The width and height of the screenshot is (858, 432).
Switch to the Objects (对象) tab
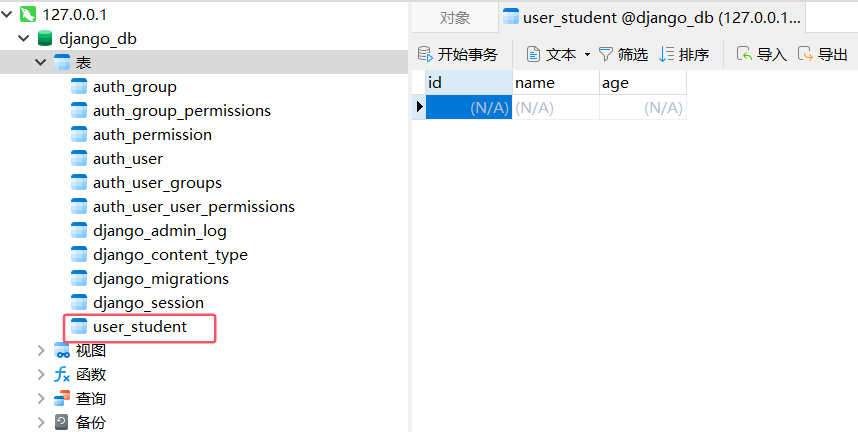(455, 17)
